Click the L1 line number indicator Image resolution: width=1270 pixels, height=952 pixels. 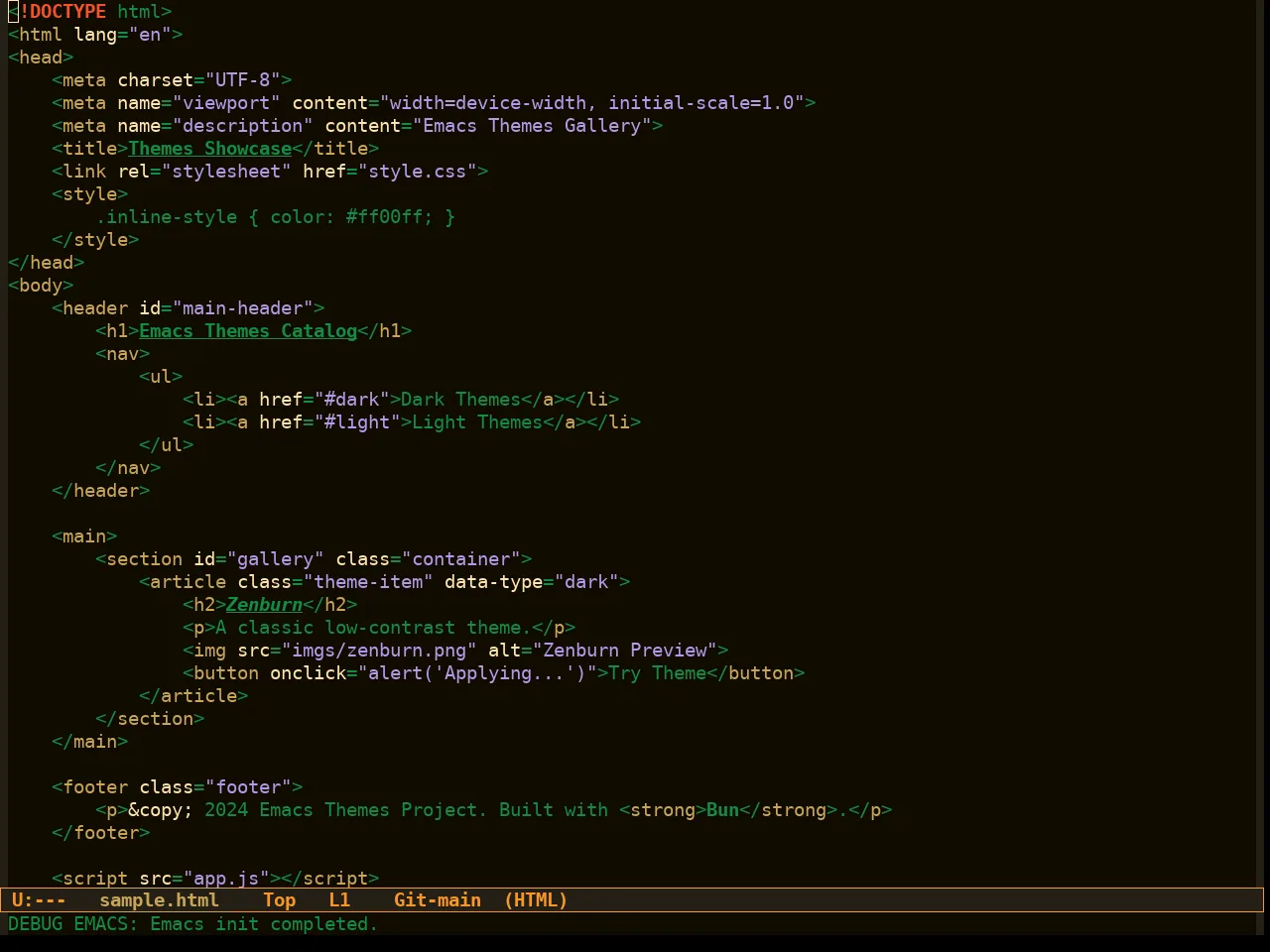(339, 900)
